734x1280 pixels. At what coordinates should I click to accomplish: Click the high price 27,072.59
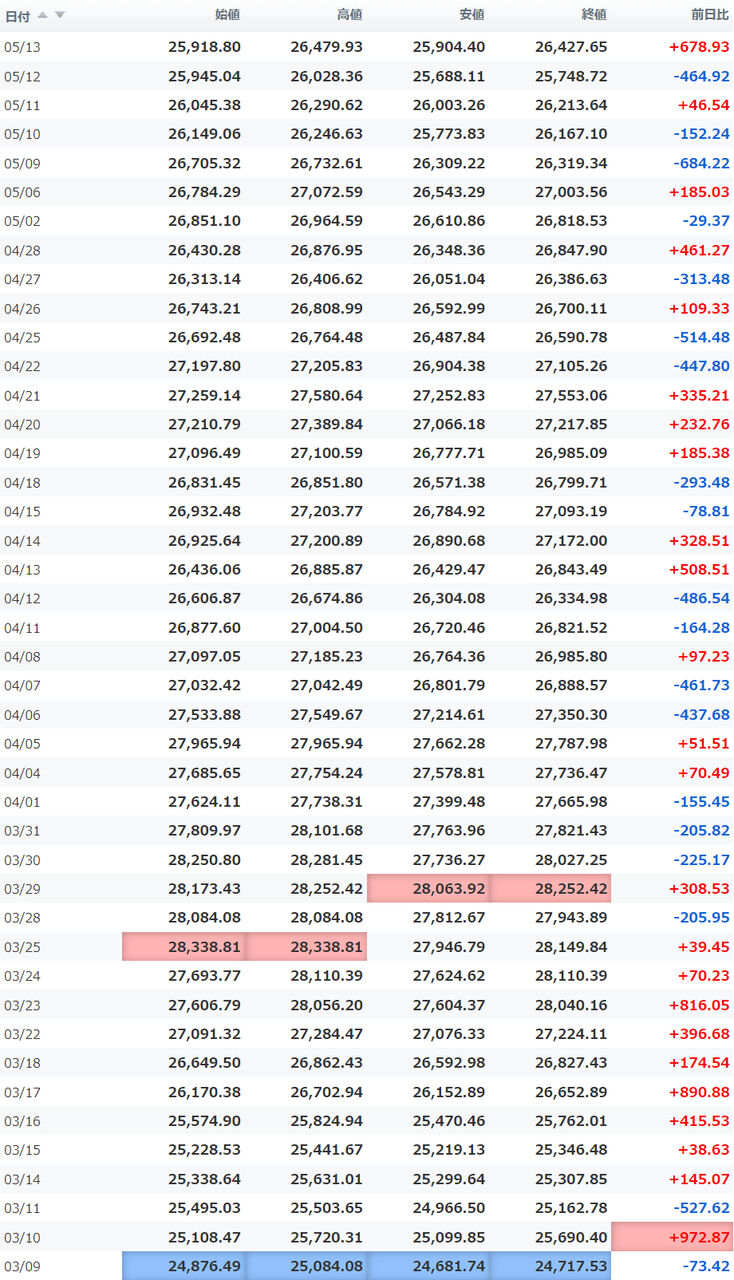326,192
